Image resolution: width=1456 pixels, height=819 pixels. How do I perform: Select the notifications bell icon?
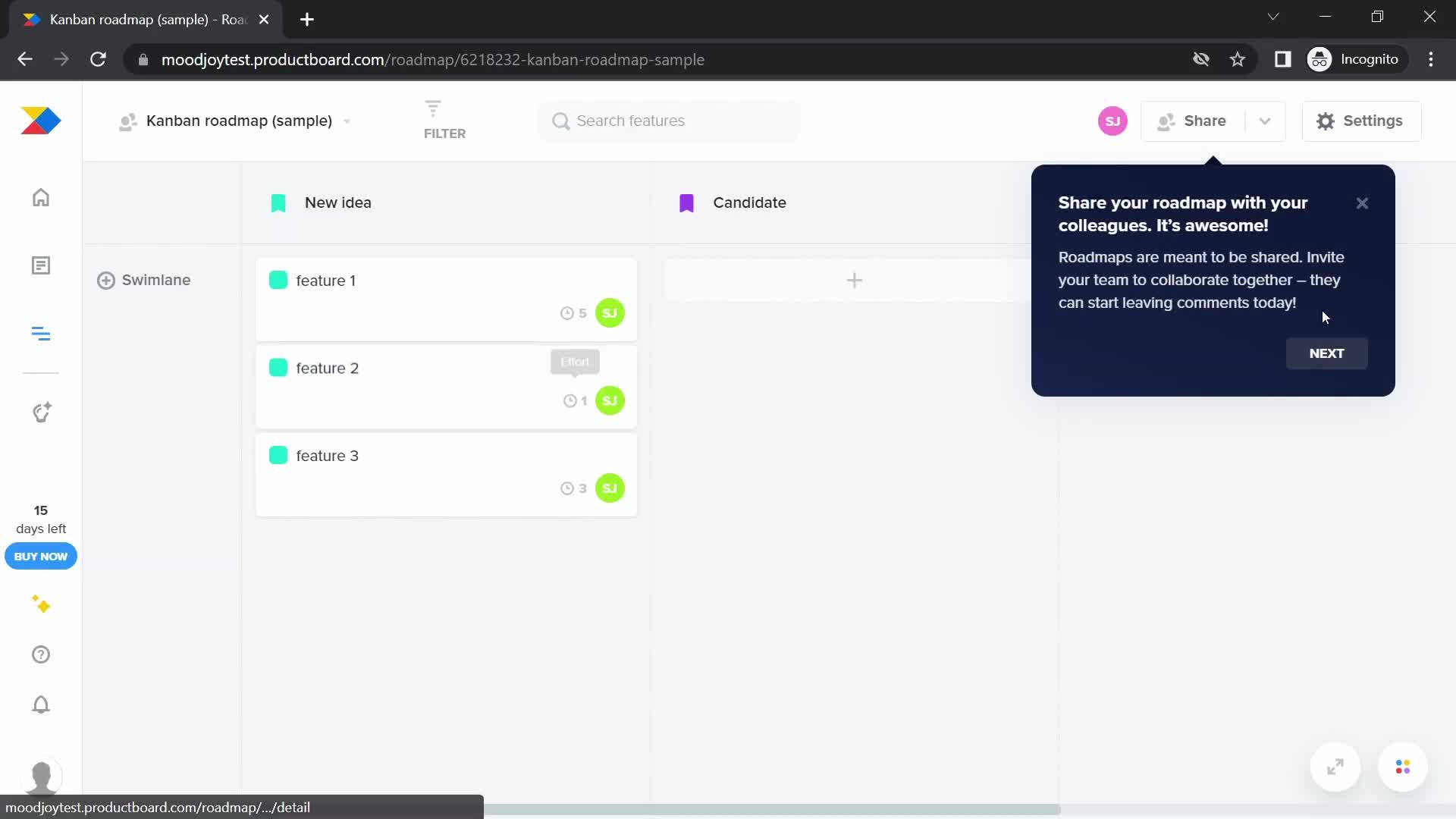click(x=40, y=704)
